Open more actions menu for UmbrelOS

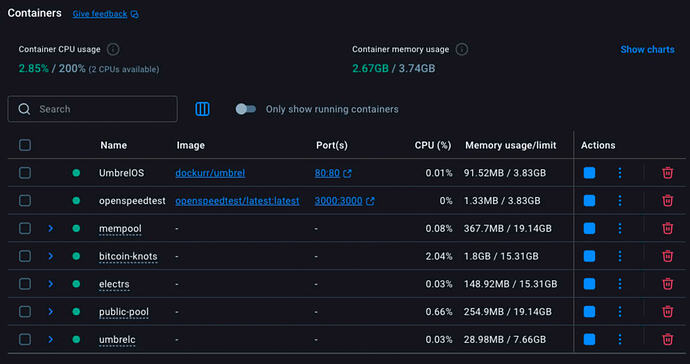pyautogui.click(x=620, y=173)
